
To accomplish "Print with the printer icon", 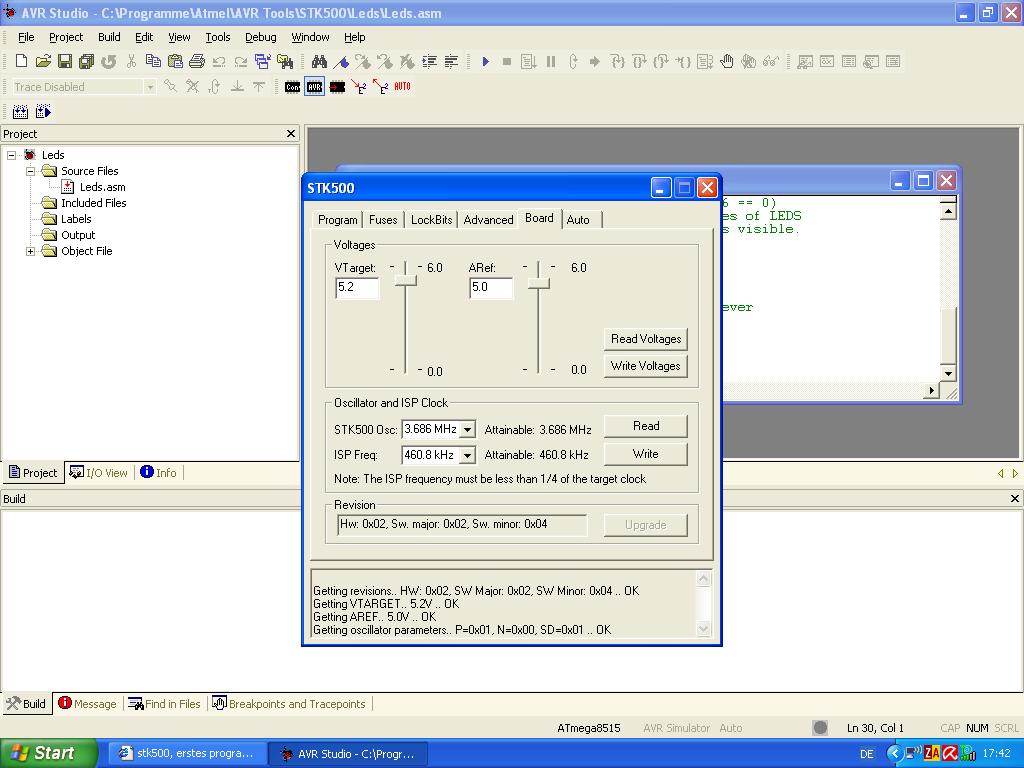I will (x=197, y=61).
